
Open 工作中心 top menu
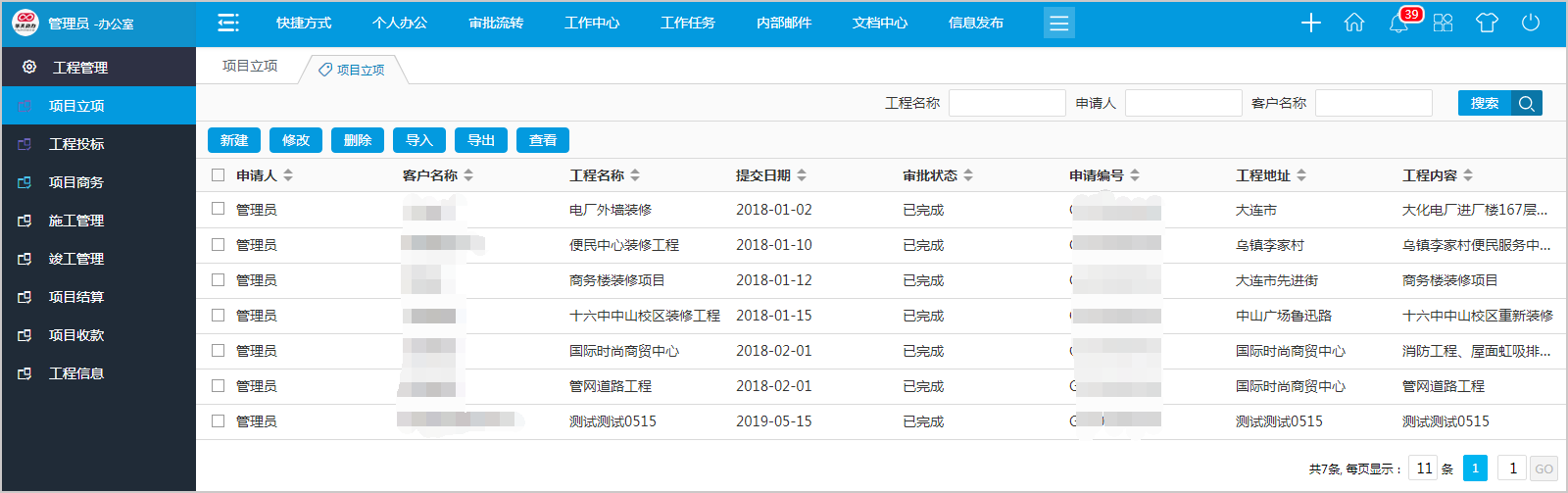pyautogui.click(x=592, y=23)
